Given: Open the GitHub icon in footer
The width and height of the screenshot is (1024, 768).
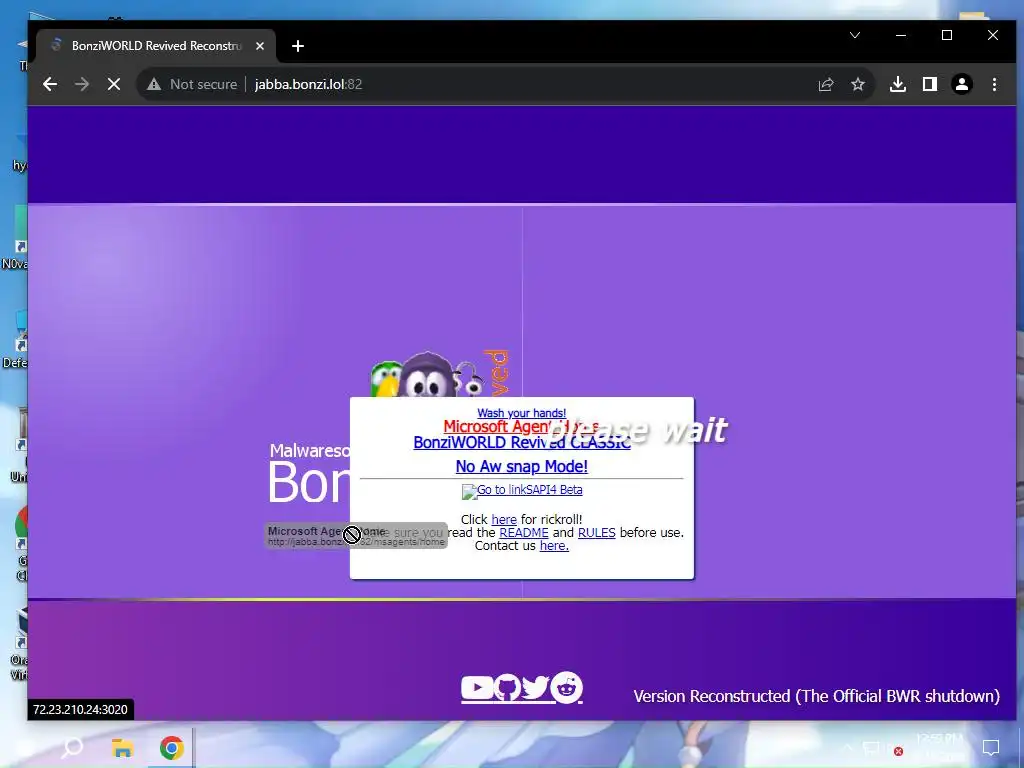Looking at the screenshot, I should pos(507,688).
